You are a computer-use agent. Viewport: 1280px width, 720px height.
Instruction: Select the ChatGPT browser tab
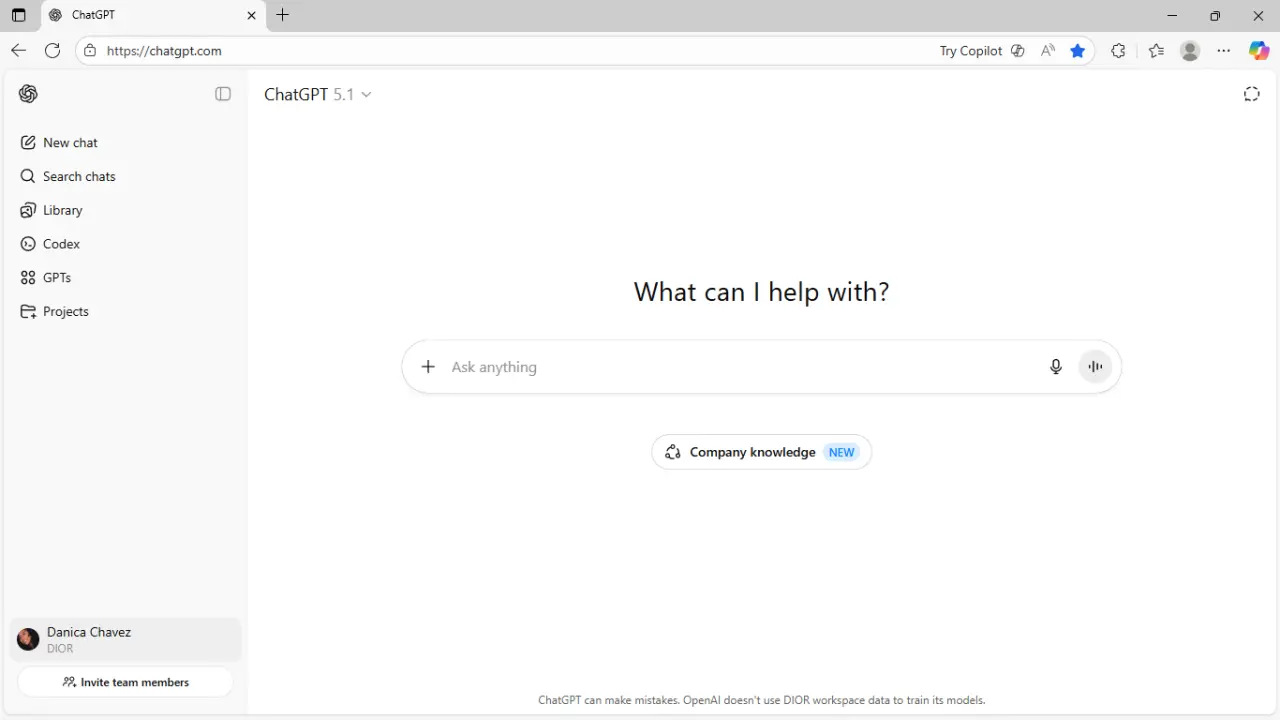[154, 15]
